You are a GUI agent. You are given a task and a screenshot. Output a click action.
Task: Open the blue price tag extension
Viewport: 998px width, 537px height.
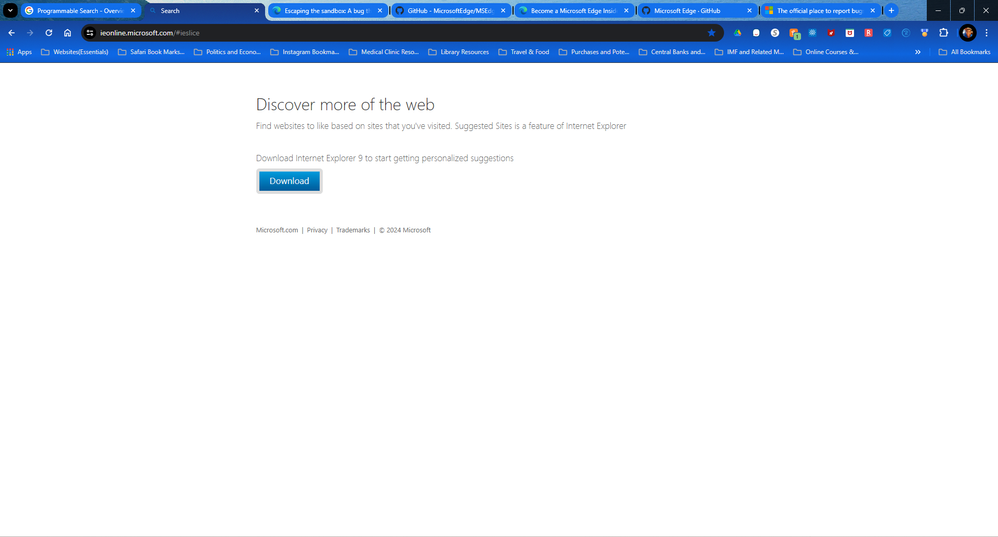coord(887,32)
